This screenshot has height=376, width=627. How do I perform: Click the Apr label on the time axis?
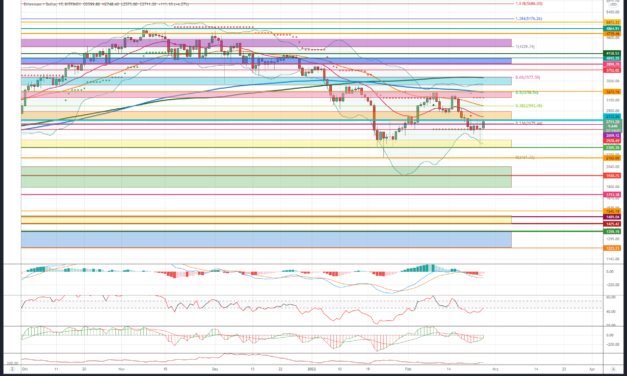coord(592,369)
